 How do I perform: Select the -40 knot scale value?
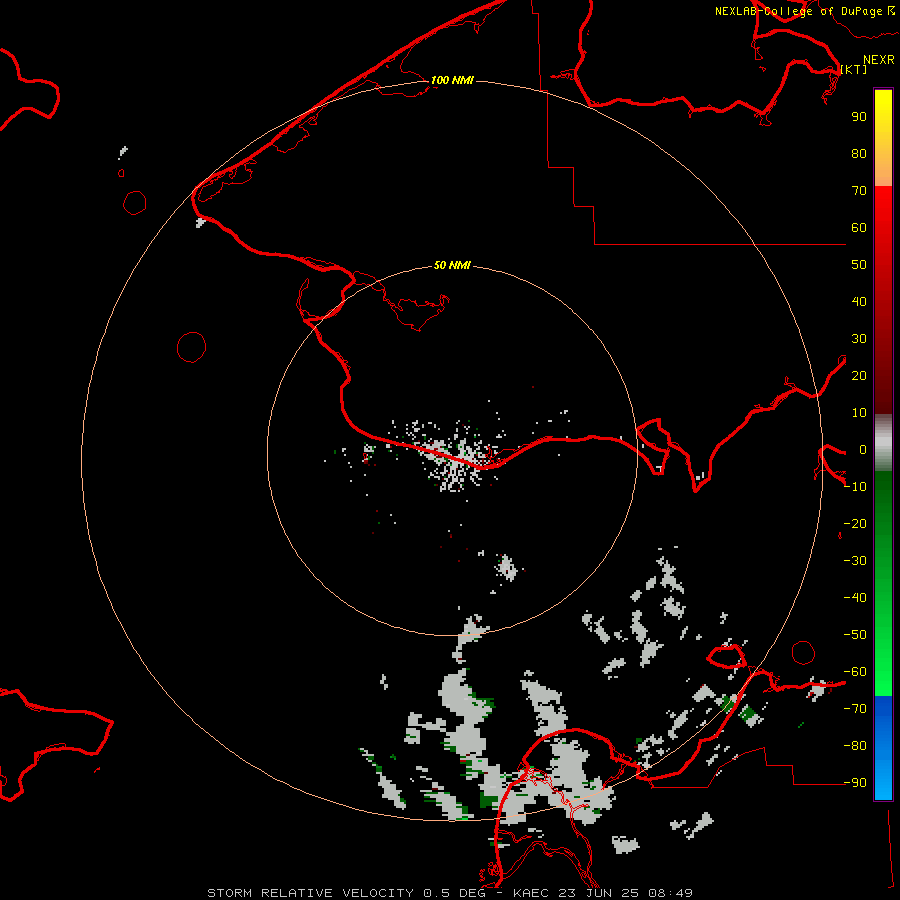(855, 598)
